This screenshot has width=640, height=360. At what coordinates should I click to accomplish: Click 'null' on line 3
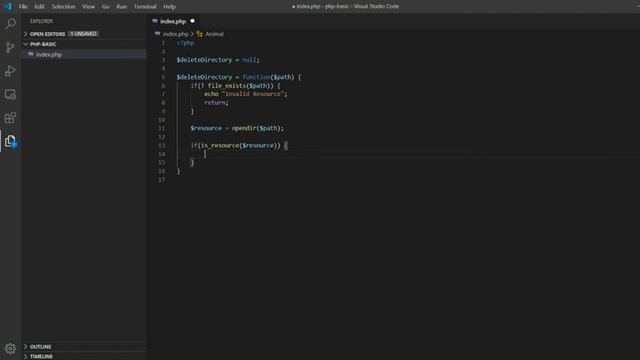(x=249, y=60)
